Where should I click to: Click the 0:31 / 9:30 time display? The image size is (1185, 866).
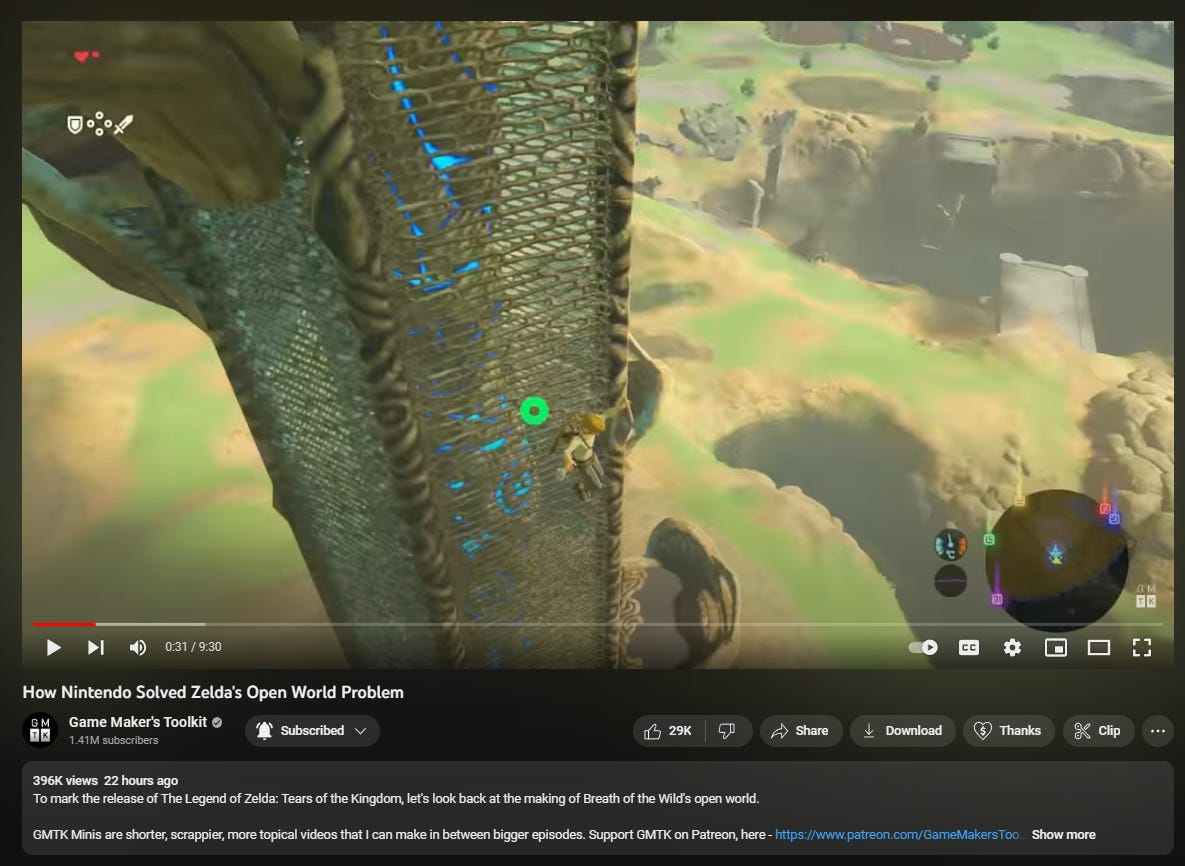[193, 647]
